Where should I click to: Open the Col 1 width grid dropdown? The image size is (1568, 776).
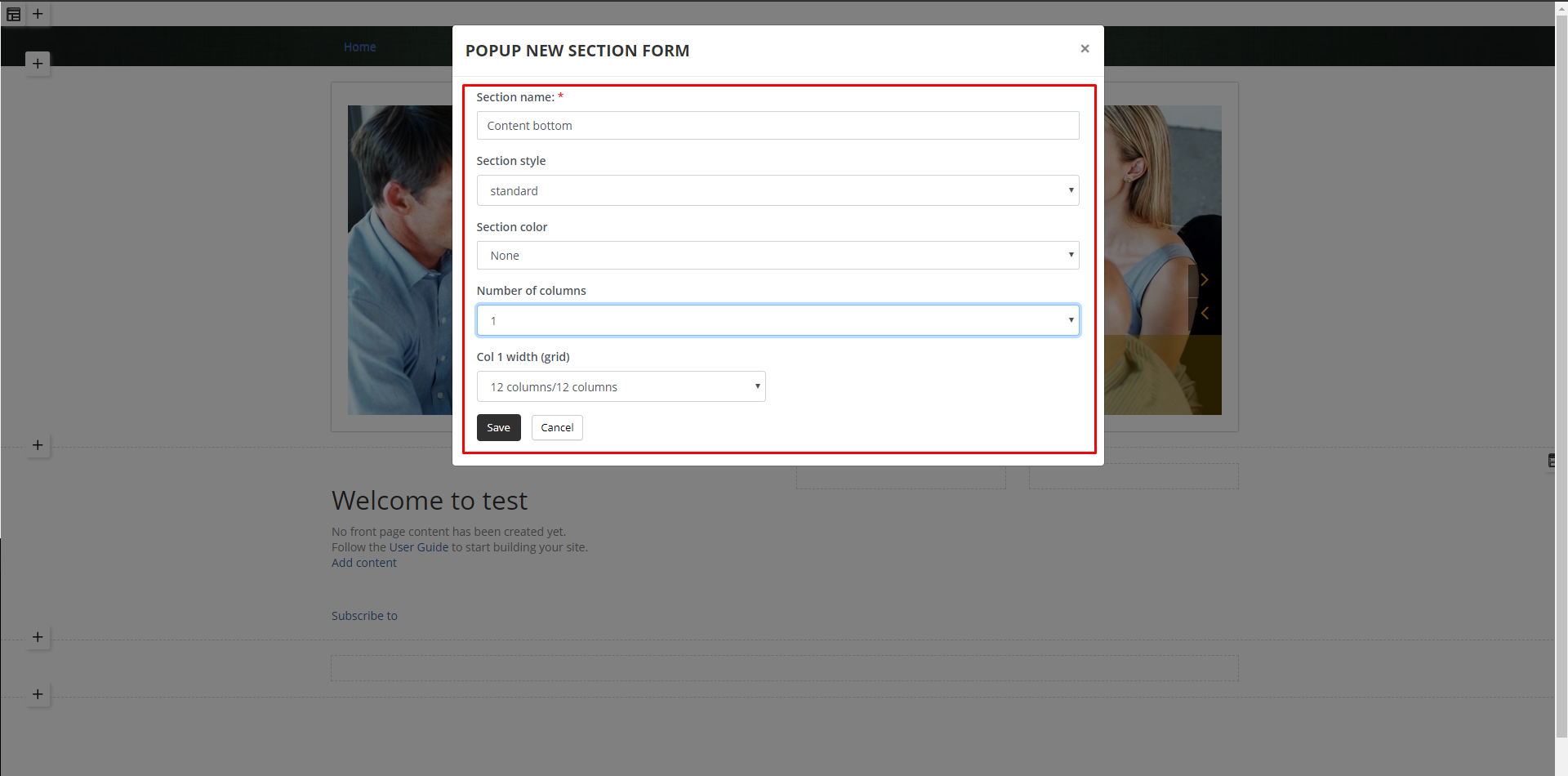click(621, 386)
